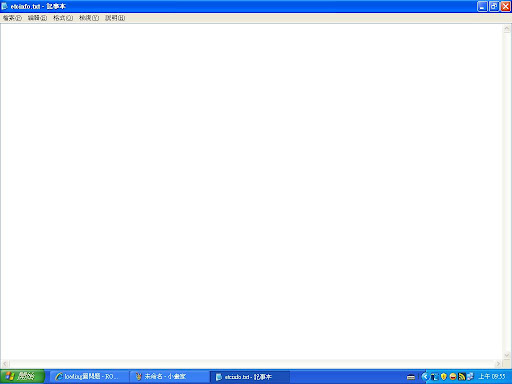The image size is (512, 384).
Task: Restore down the Notepad window
Action: coord(494,6)
